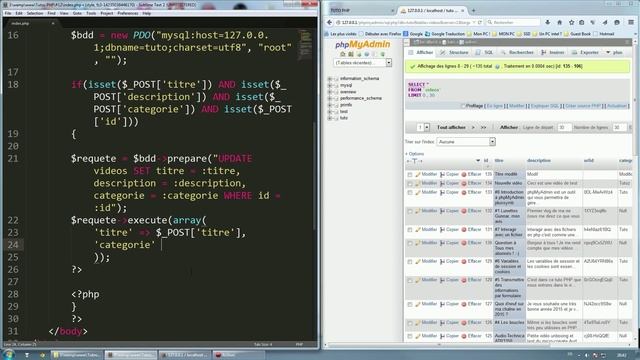640x360 pixels.
Task: Click the red Effacer icon for row 131
Action: pyautogui.click(x=464, y=230)
